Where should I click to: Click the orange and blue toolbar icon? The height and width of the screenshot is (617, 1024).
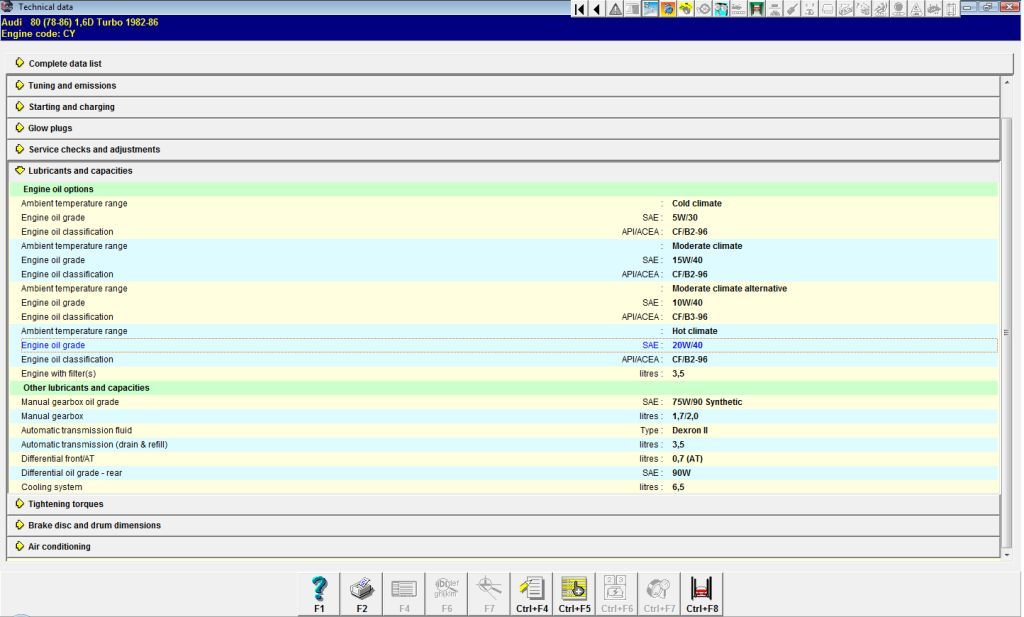click(668, 9)
